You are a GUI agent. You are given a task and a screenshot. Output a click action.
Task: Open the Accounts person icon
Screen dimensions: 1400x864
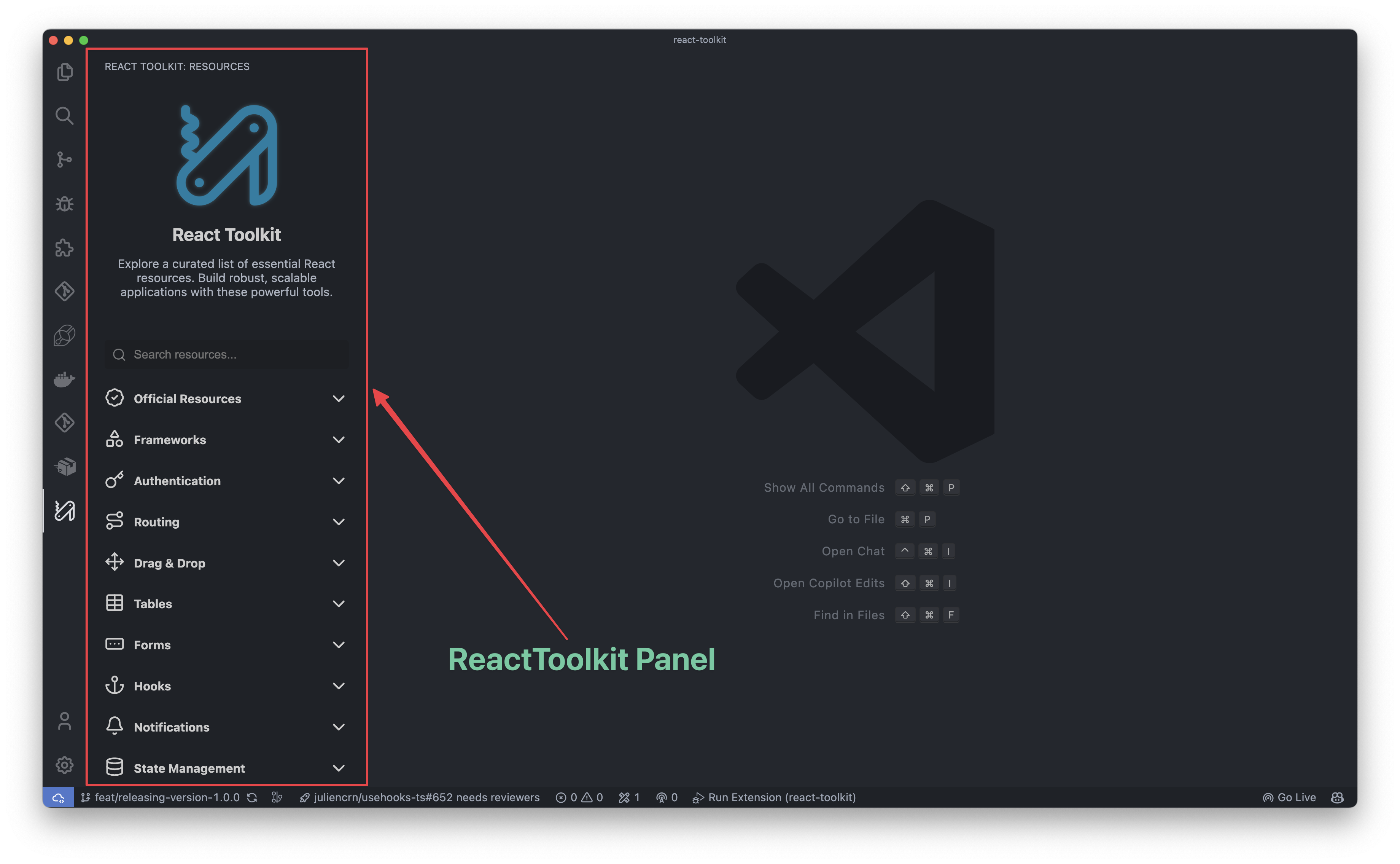[65, 721]
